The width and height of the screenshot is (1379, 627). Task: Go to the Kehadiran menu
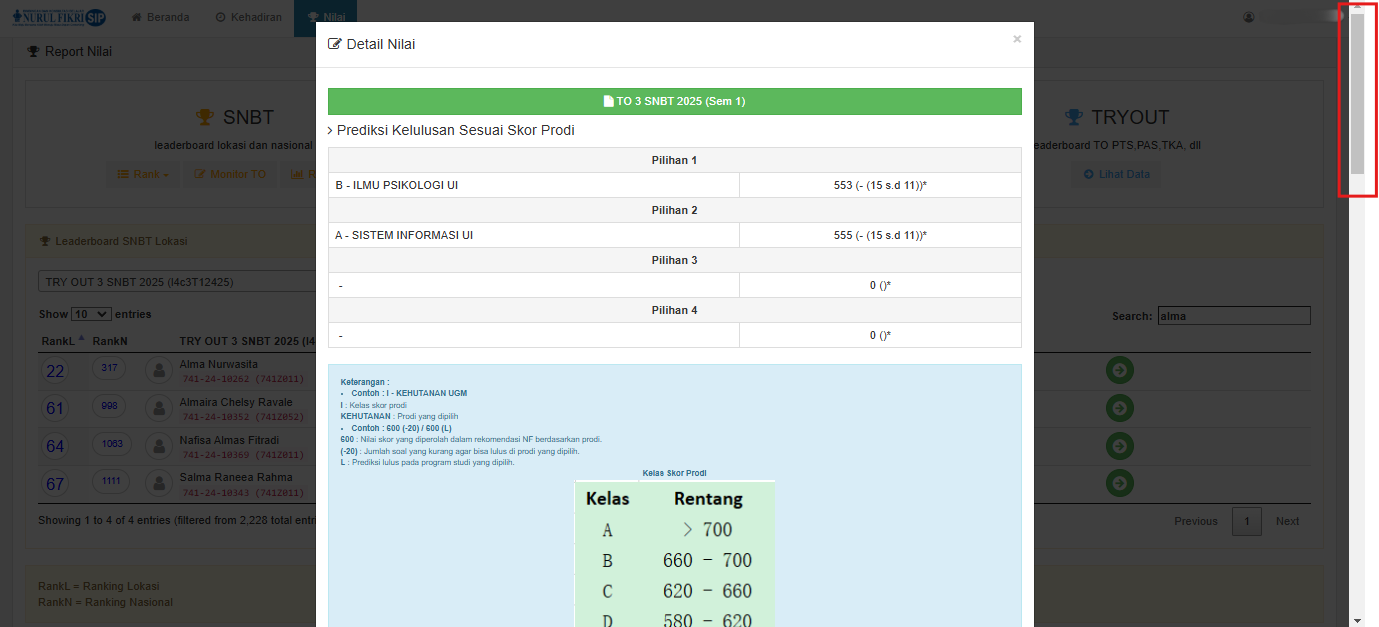[248, 17]
